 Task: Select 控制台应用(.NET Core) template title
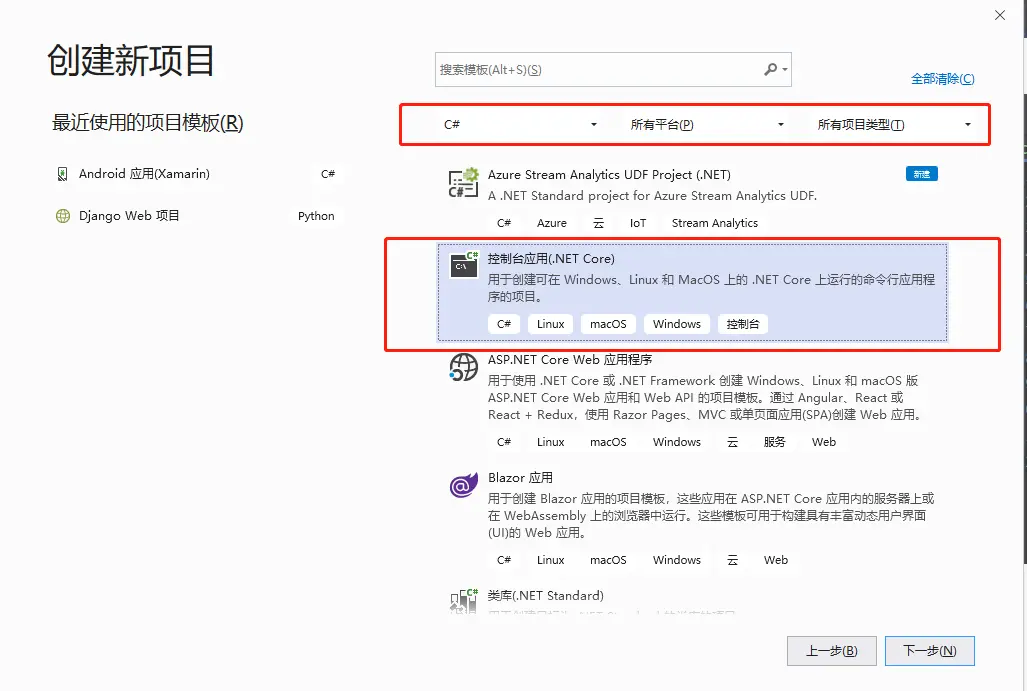(x=551, y=259)
